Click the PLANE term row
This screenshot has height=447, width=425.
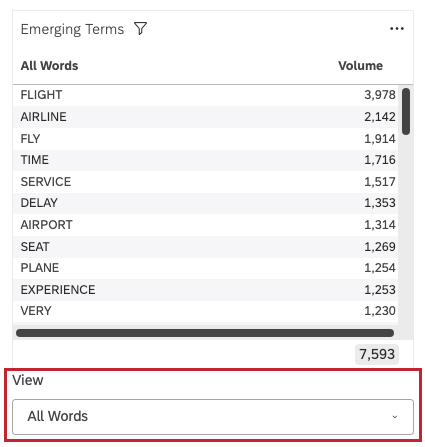pos(205,268)
